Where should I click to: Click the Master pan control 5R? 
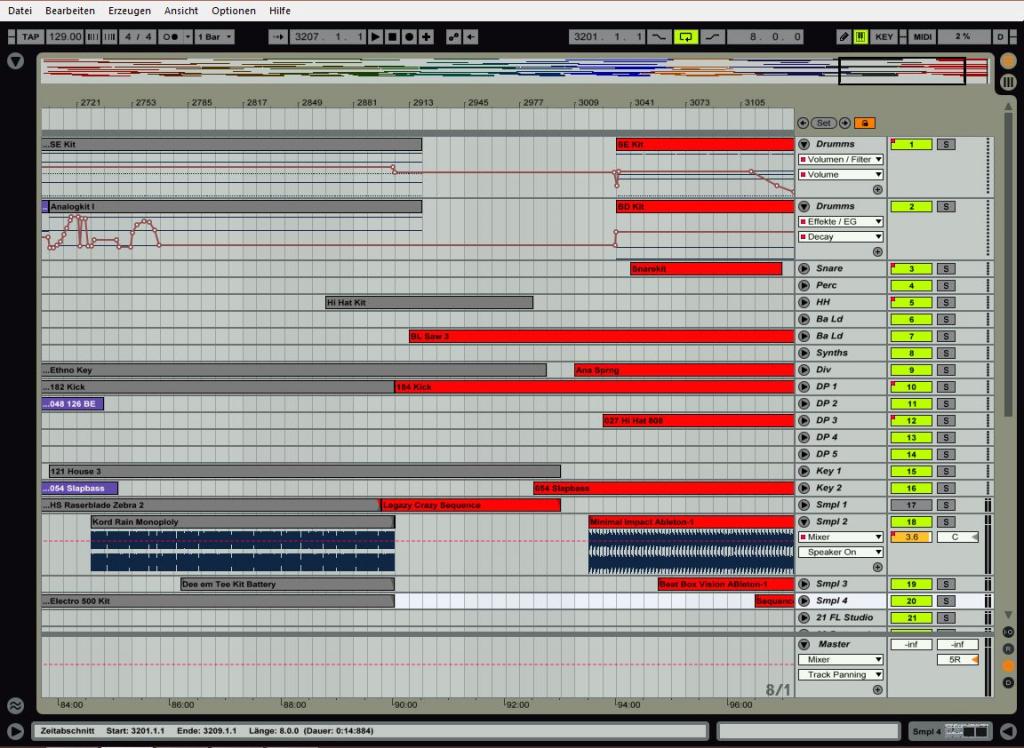[x=958, y=660]
